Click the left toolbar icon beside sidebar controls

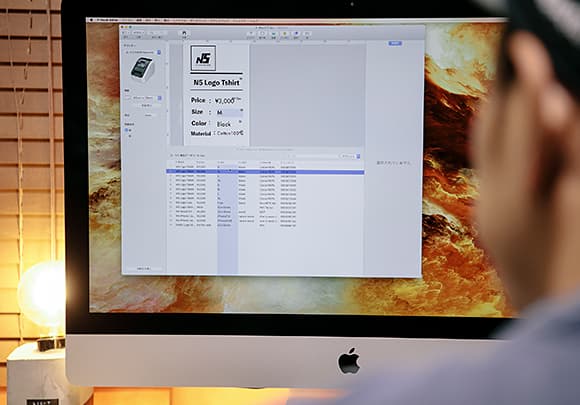pyautogui.click(x=184, y=34)
